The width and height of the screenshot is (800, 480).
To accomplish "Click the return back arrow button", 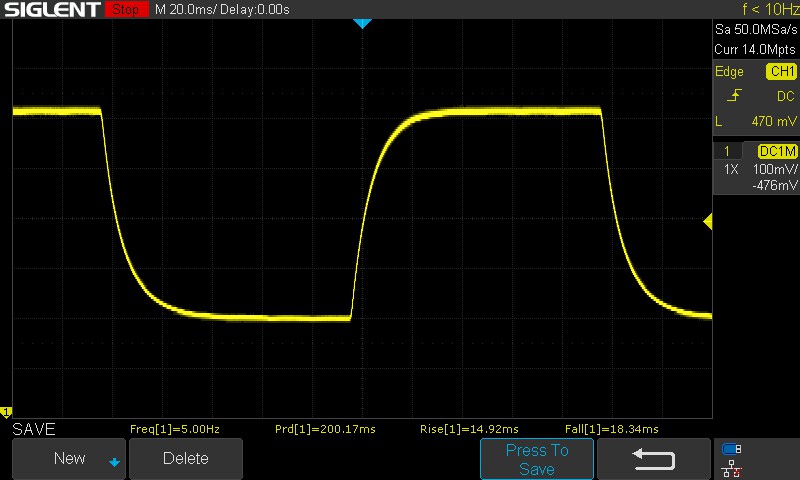I will coord(654,459).
